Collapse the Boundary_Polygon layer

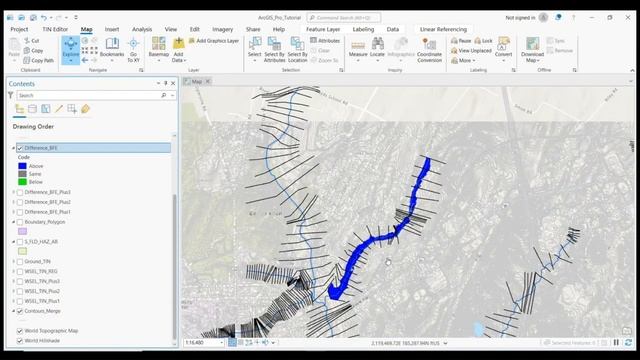(13, 222)
